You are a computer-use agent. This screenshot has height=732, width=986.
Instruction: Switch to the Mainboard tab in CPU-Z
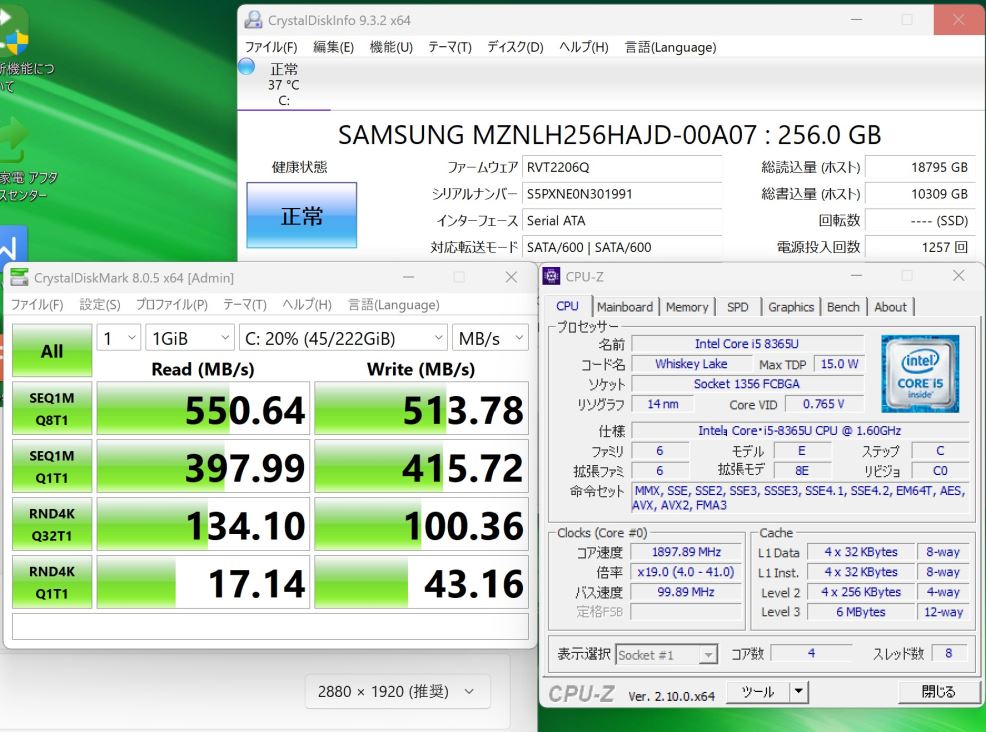click(x=624, y=307)
